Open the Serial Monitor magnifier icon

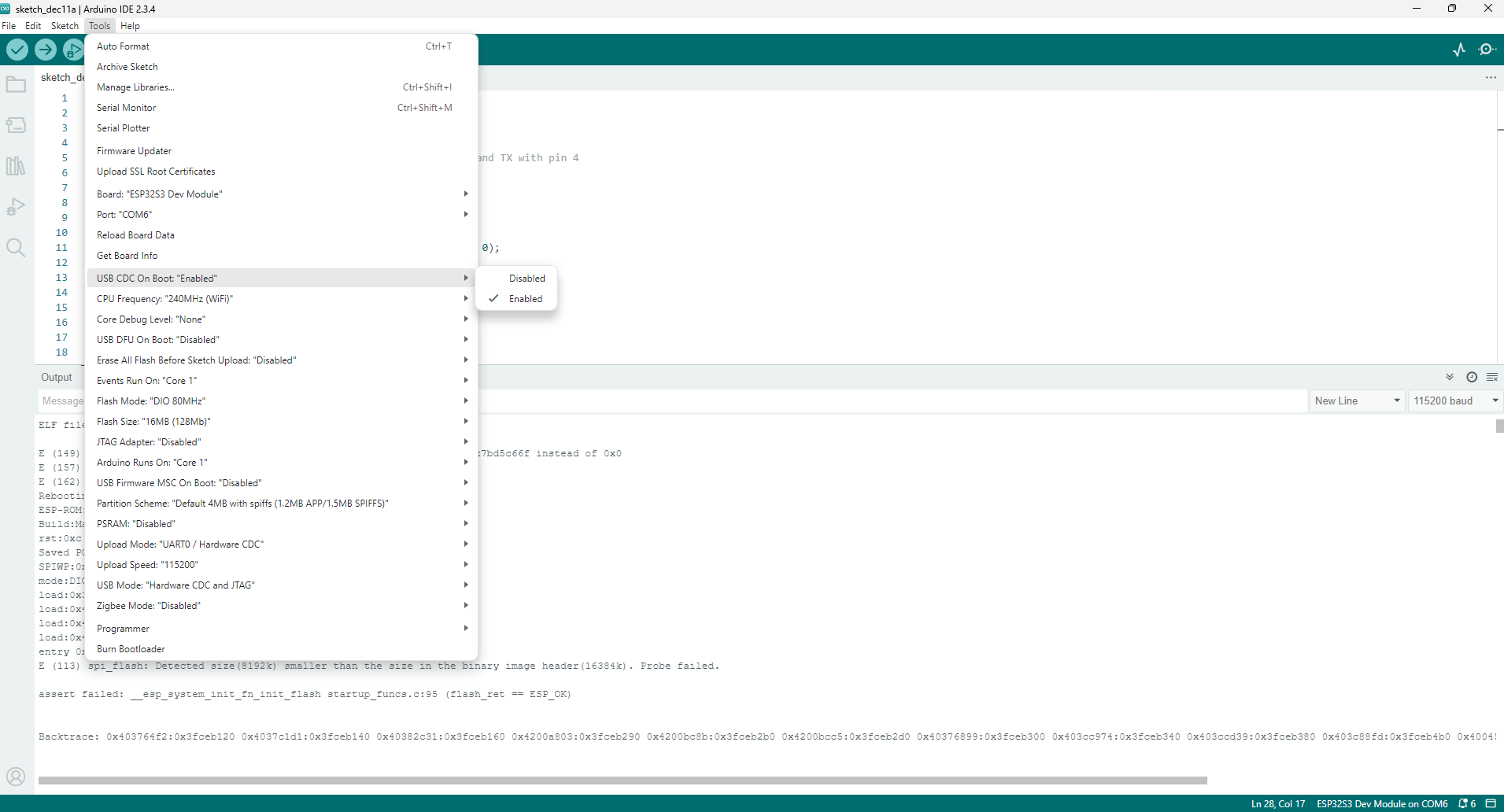click(1487, 50)
